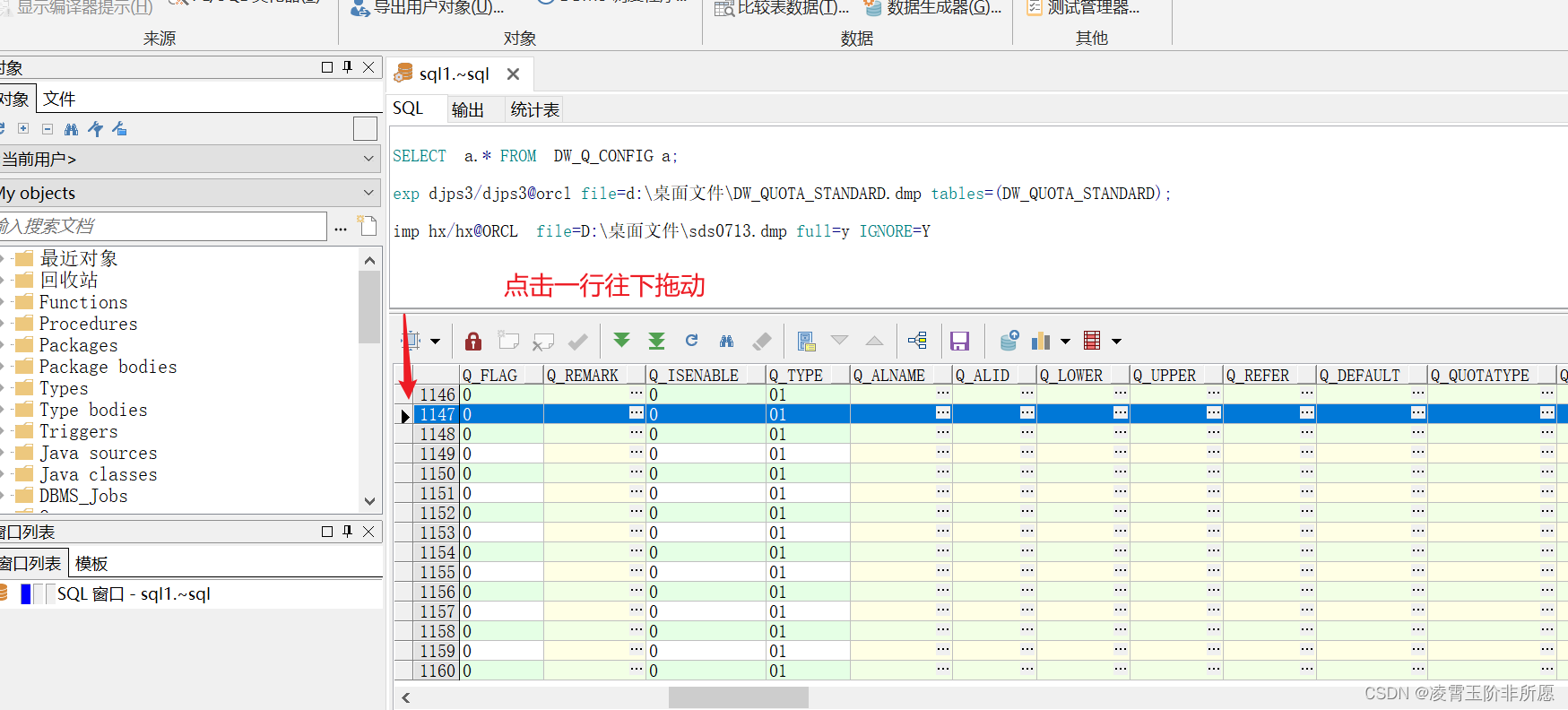Viewport: 1568px width, 710px height.
Task: Open the grid select mode dropdown arrow
Action: [x=436, y=342]
